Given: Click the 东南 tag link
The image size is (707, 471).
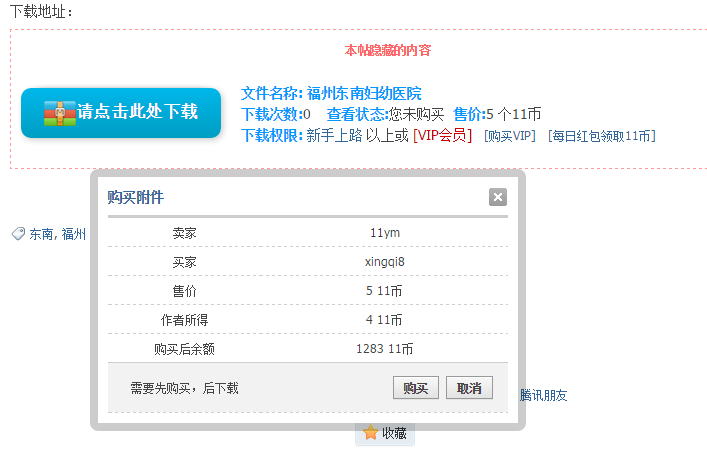Looking at the screenshot, I should coord(41,234).
